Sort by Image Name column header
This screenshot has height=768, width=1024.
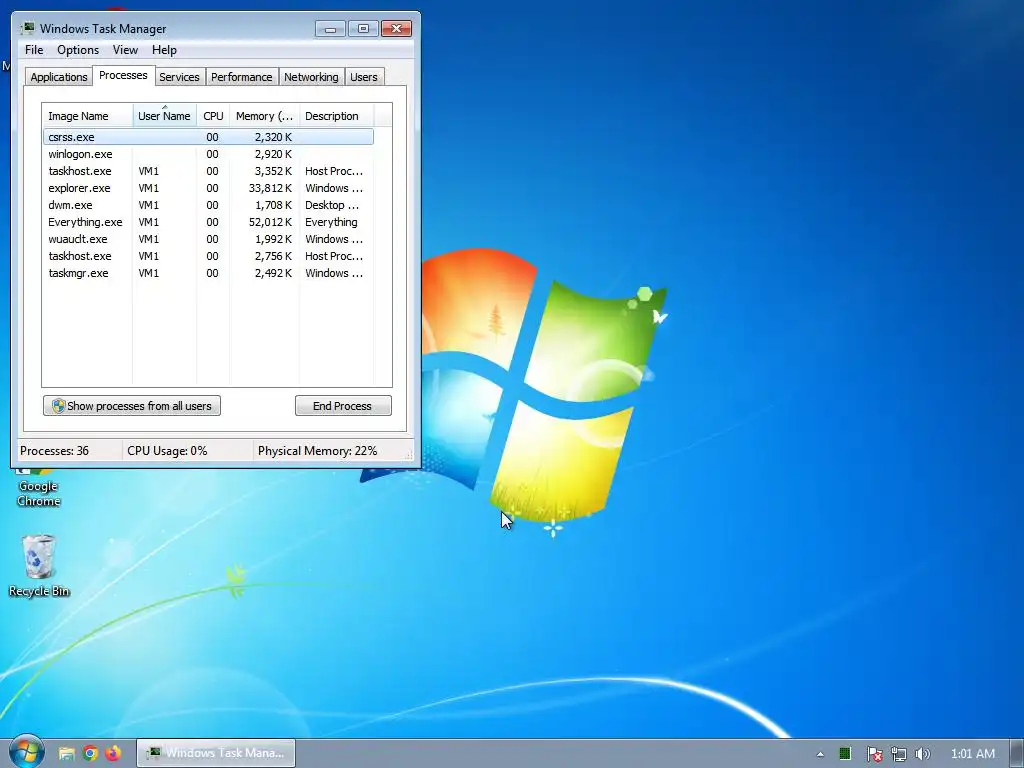[88, 116]
